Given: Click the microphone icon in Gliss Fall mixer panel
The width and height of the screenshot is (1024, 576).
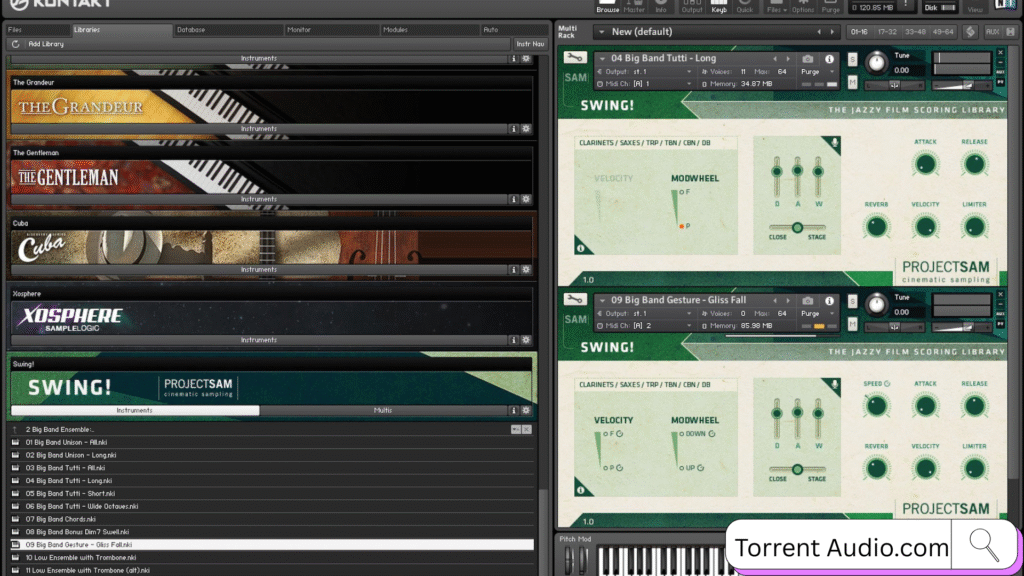Looking at the screenshot, I should point(836,384).
